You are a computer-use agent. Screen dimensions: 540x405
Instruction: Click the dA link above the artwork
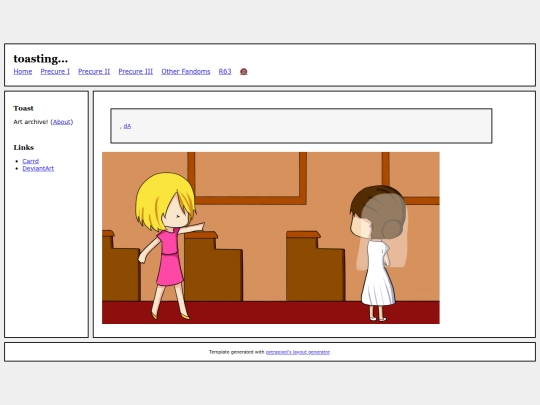tap(127, 126)
